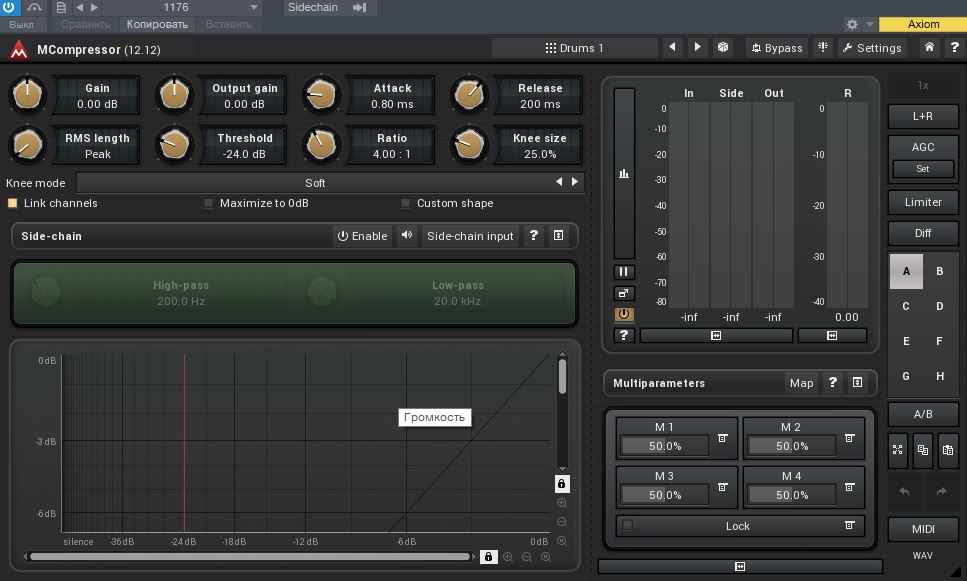Select preset slot B
The image size is (967, 581).
tap(939, 271)
